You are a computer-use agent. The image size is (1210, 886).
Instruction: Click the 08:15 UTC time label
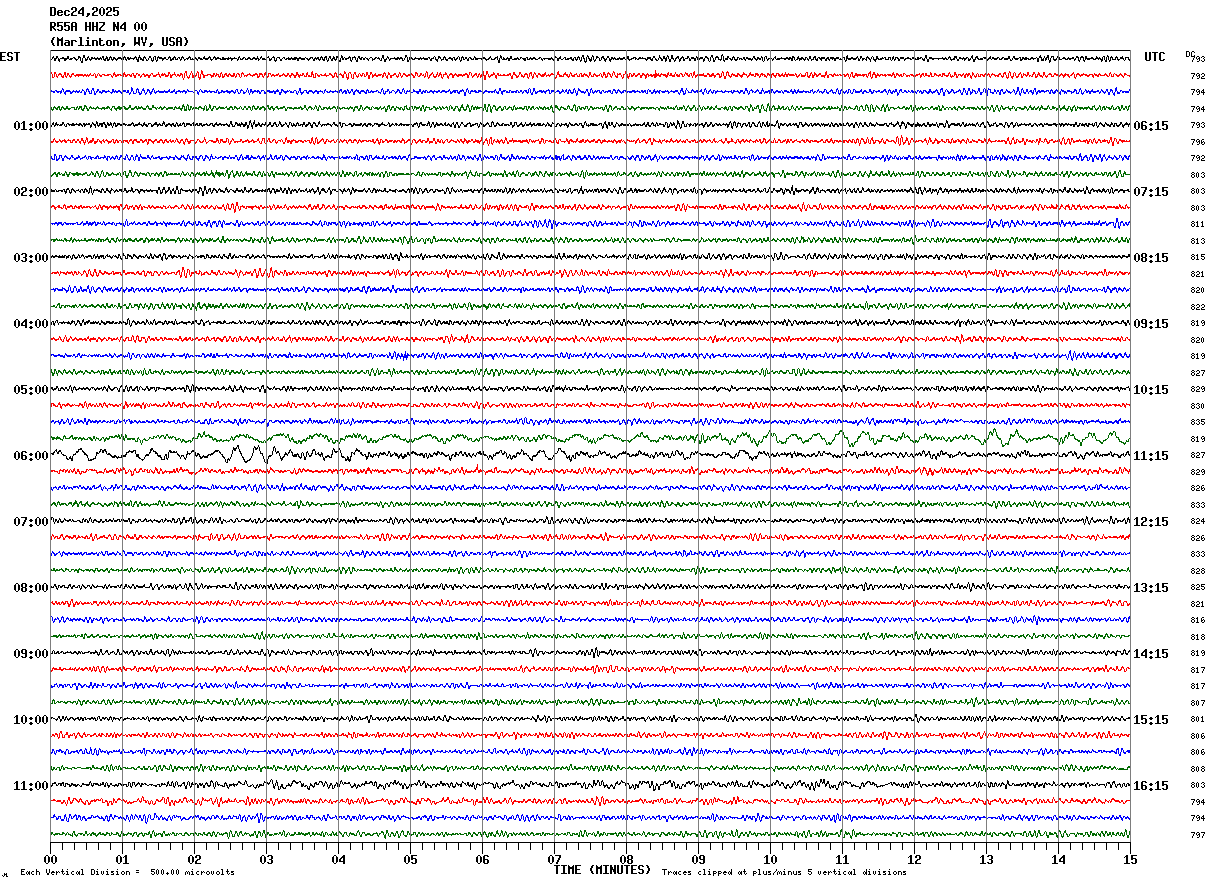click(x=1150, y=258)
